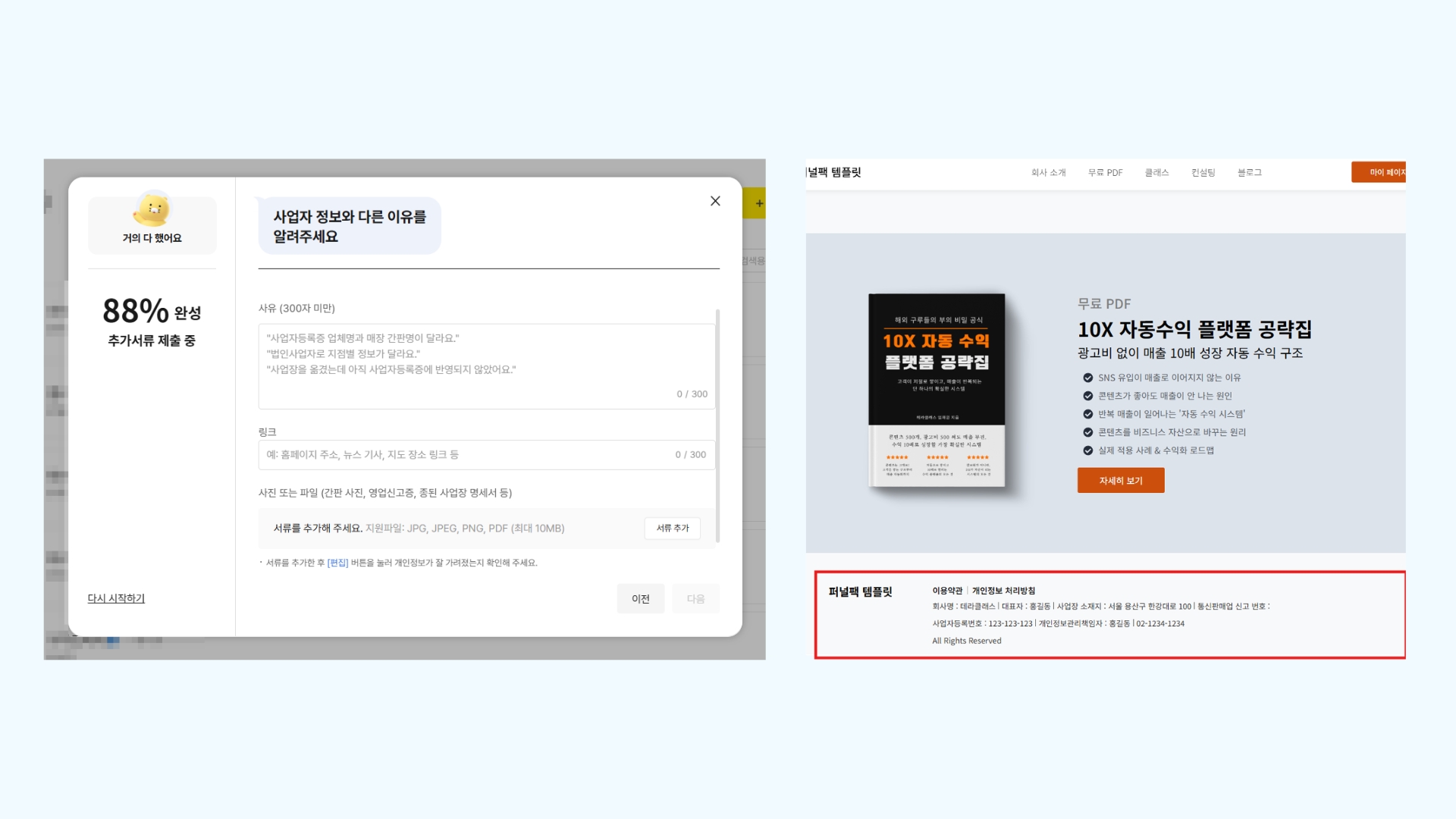
Task: Close the business info dialog with X
Action: pyautogui.click(x=715, y=201)
